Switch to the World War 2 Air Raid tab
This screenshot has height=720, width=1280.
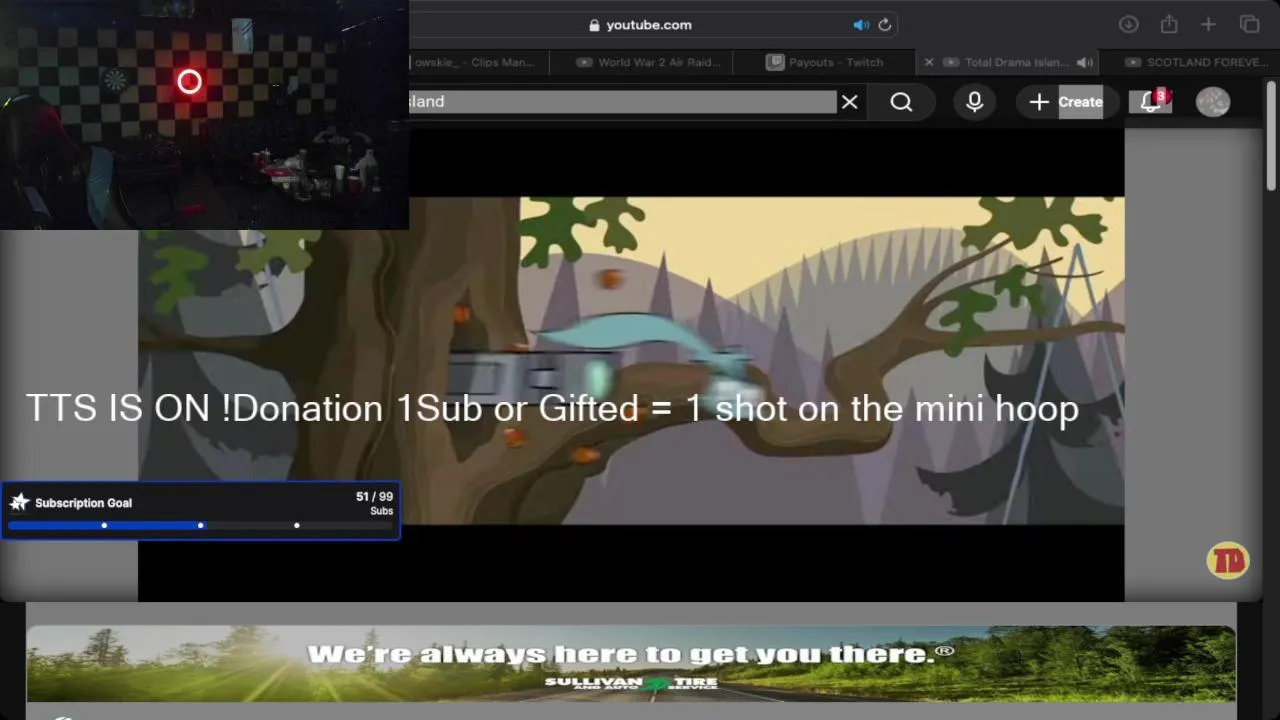point(650,62)
